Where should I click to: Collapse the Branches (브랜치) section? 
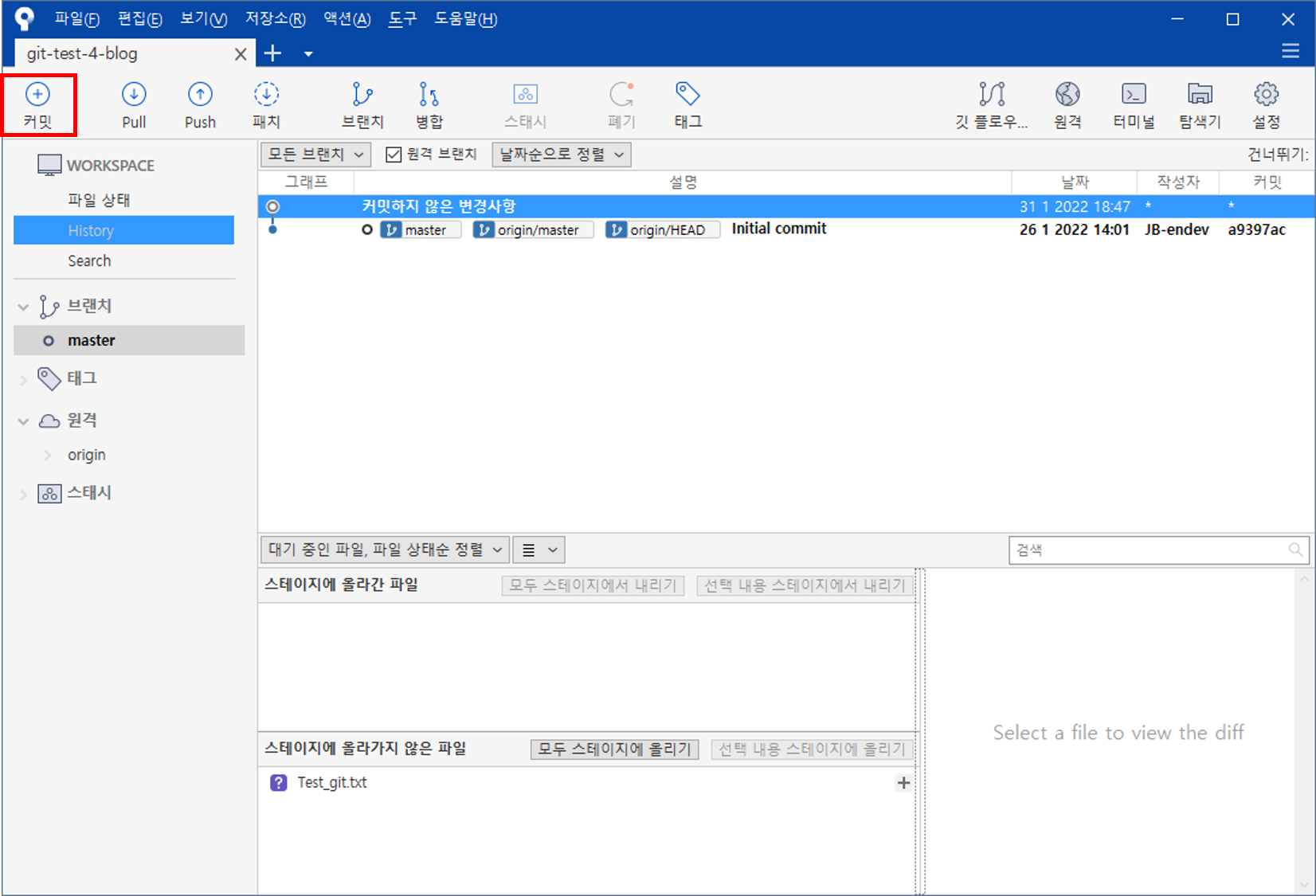23,307
